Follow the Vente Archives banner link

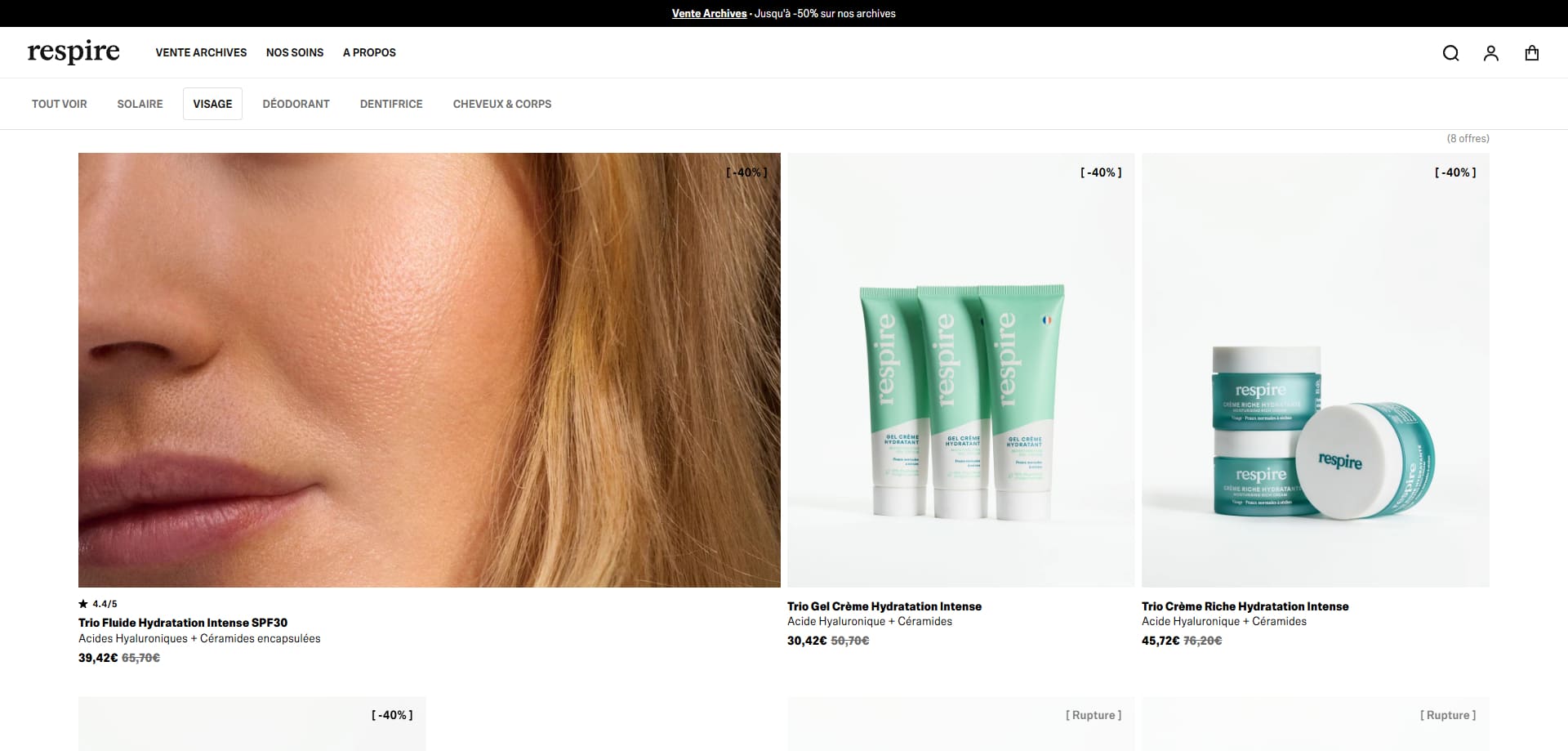pos(709,13)
